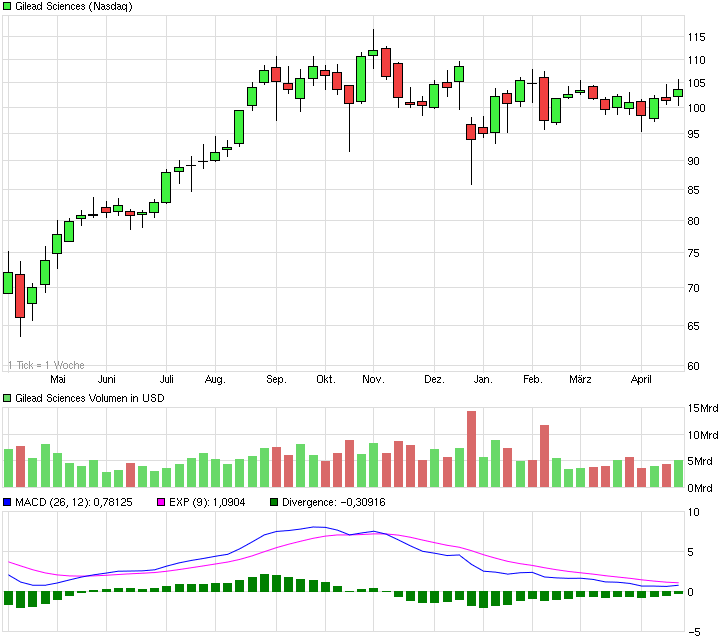The height and width of the screenshot is (640, 726).
Task: Click the 'Jan.' month label
Action: click(483, 379)
